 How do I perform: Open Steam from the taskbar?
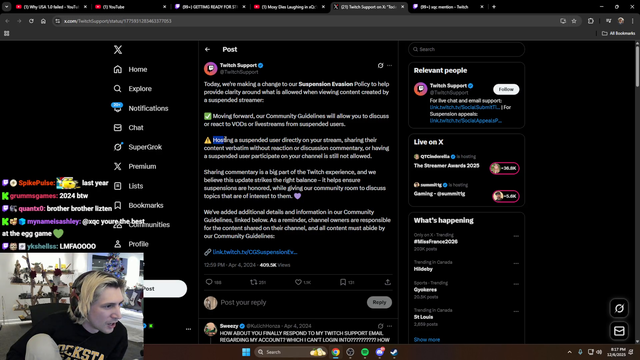point(394,352)
